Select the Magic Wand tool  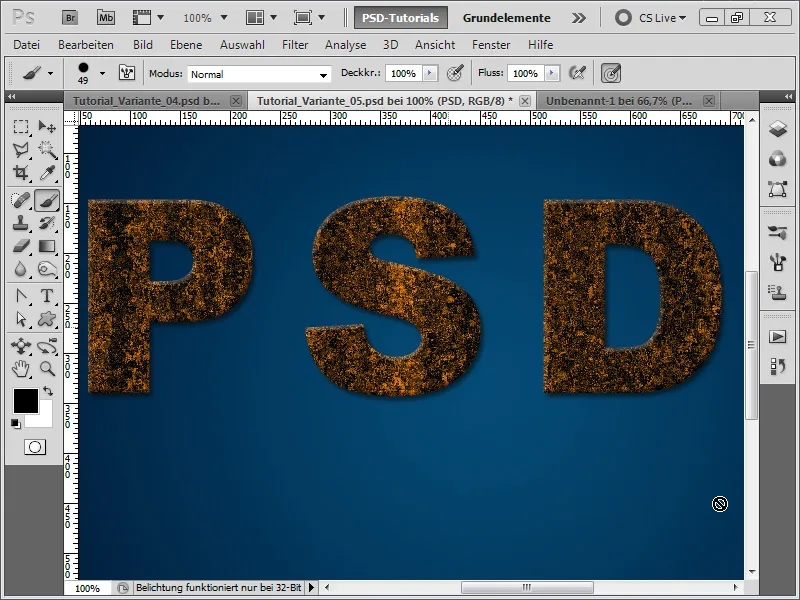pos(47,149)
